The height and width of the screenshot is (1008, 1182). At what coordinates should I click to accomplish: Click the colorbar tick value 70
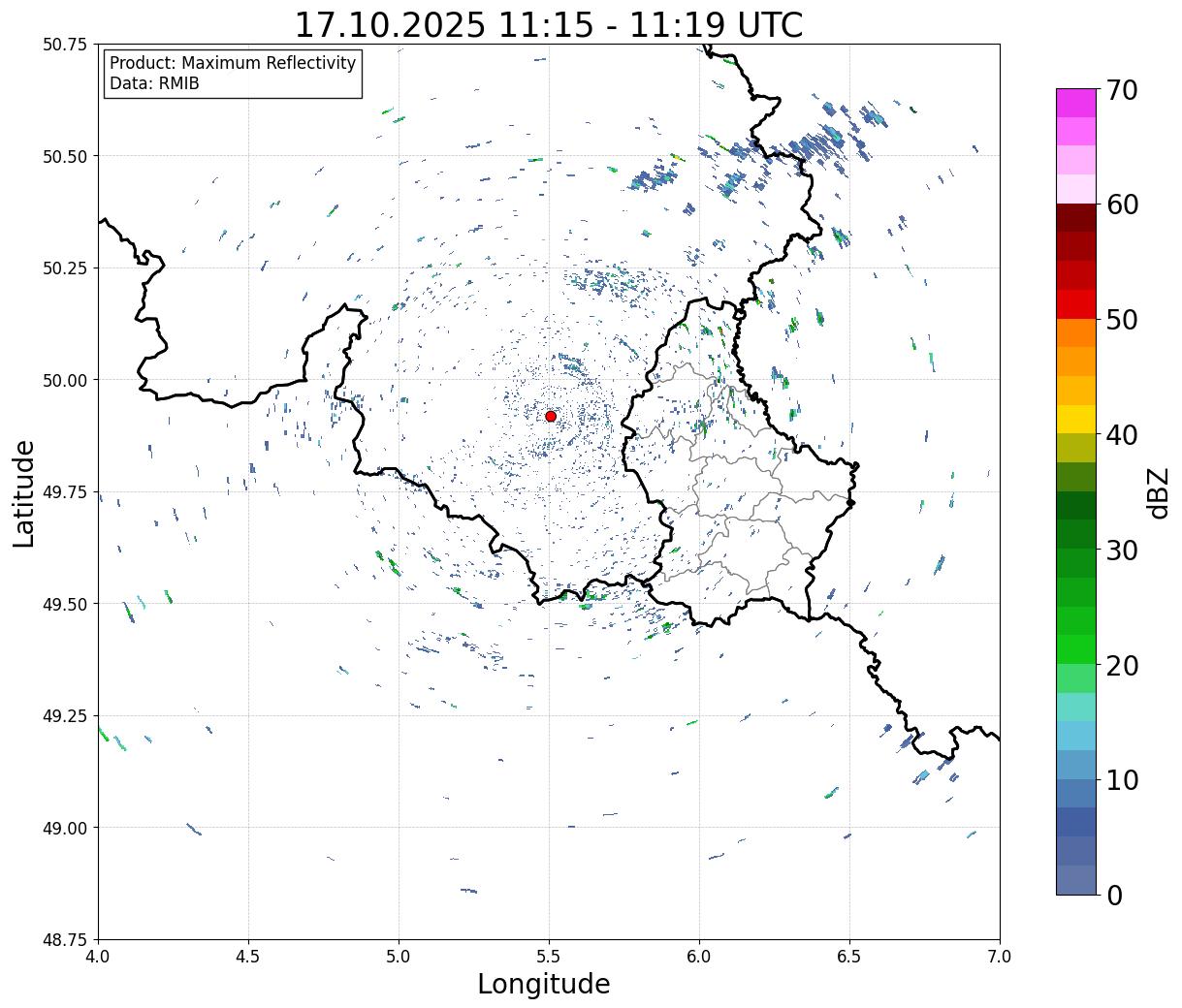click(1121, 90)
